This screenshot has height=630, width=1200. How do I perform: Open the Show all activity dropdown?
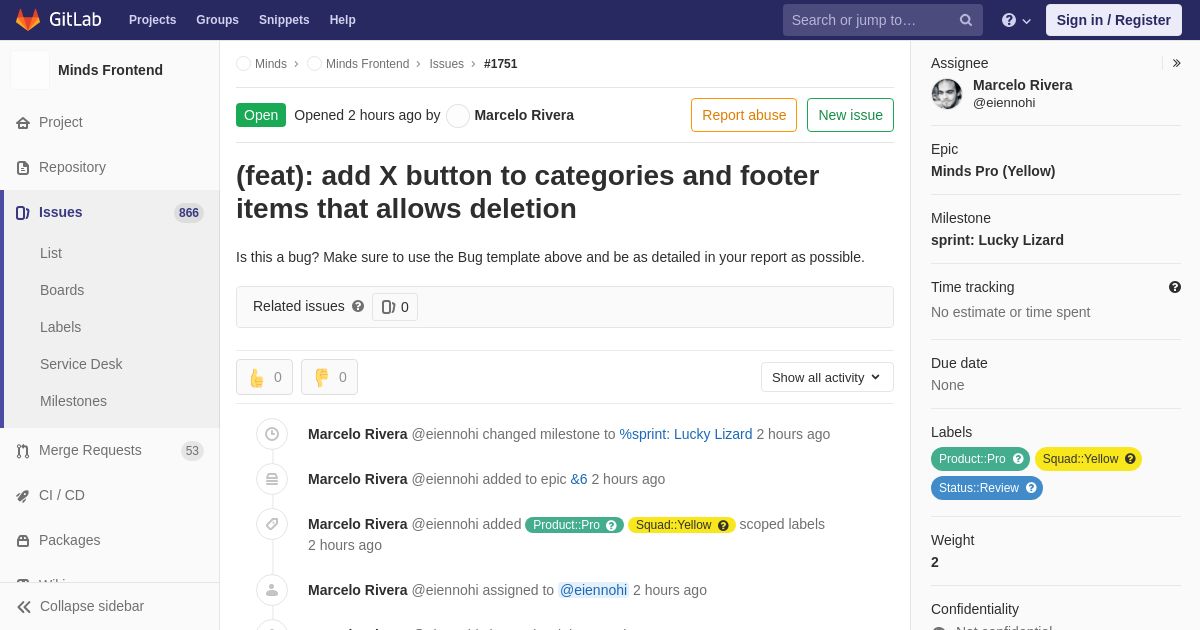827,377
